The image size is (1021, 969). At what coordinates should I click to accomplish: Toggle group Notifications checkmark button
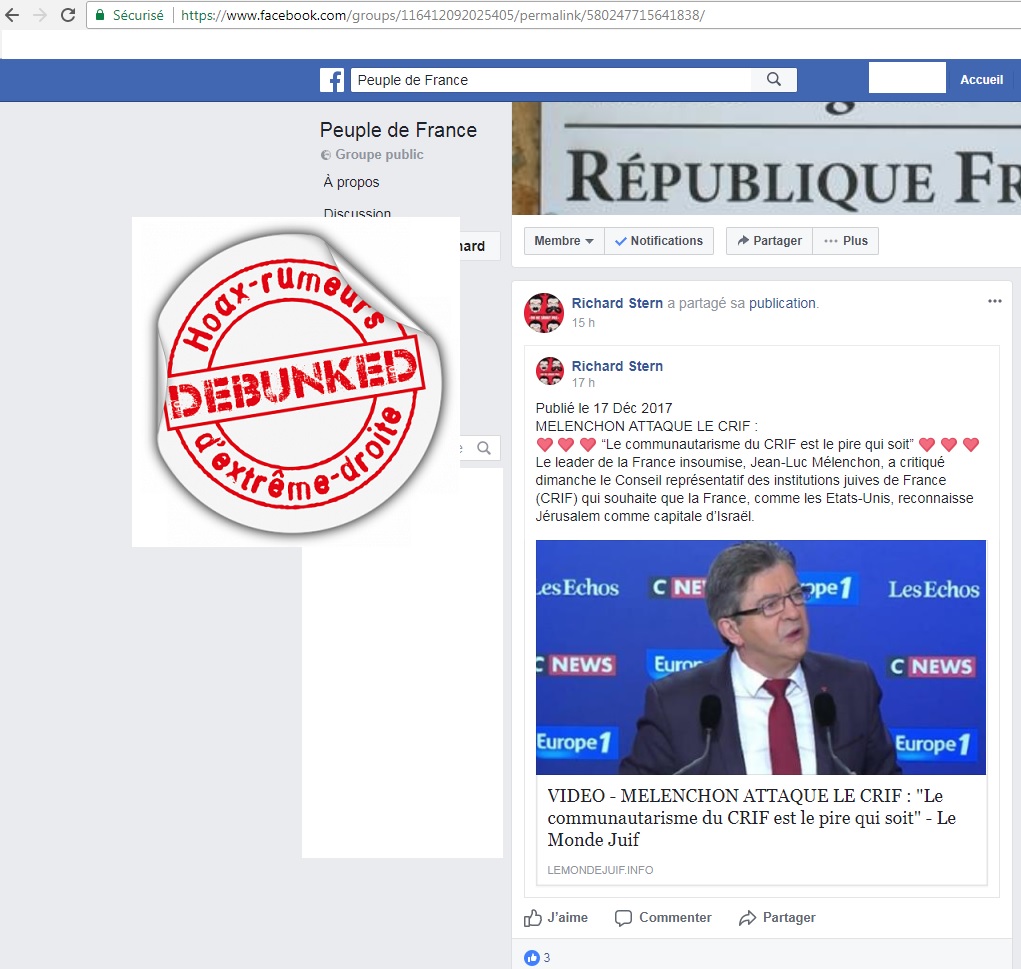659,241
